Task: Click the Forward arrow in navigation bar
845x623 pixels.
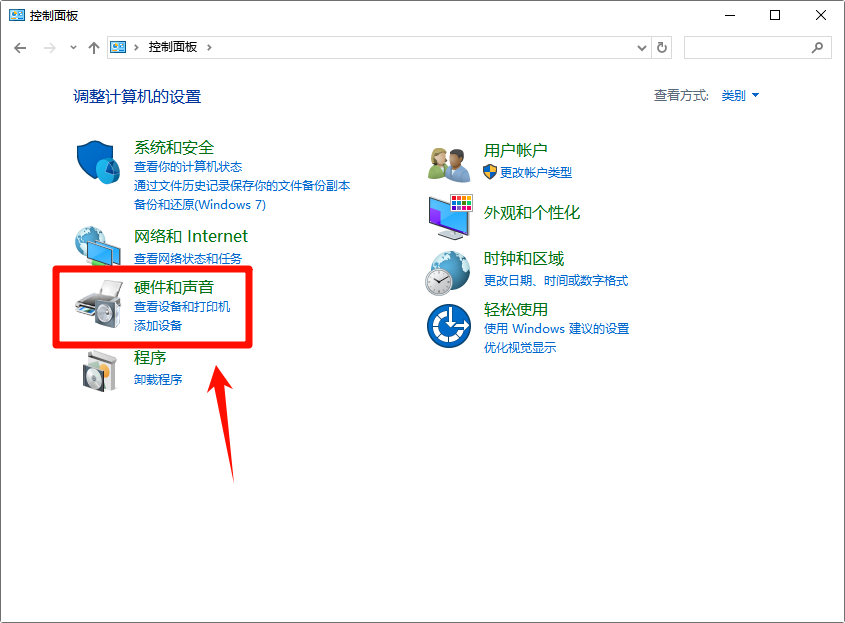Action: click(50, 48)
